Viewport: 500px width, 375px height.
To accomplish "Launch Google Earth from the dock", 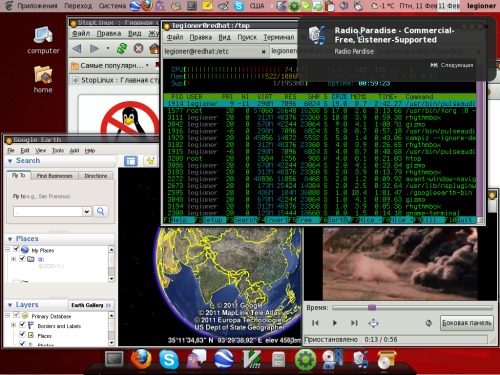I will pos(223,359).
